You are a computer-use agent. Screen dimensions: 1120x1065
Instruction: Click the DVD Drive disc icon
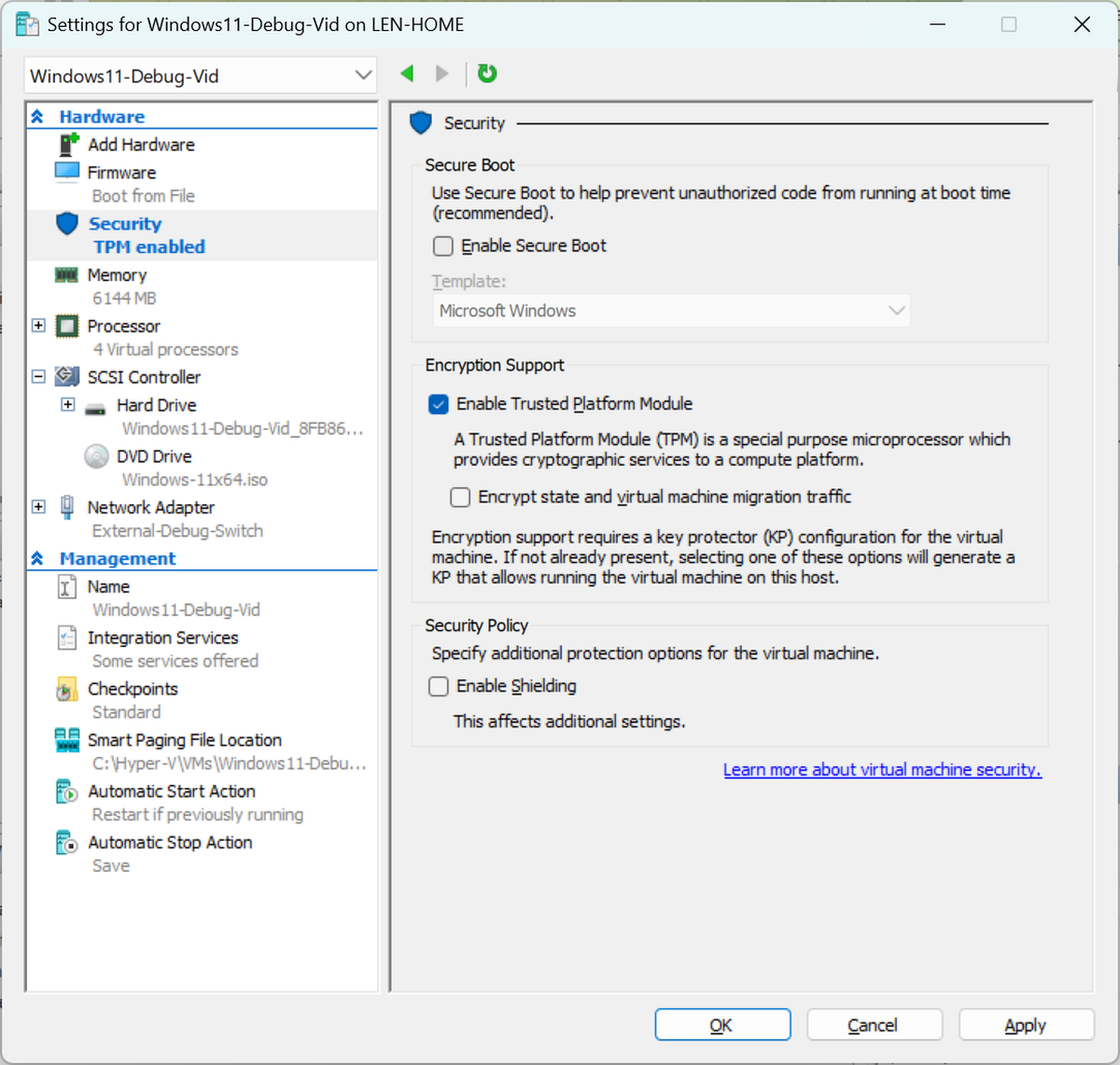96,456
